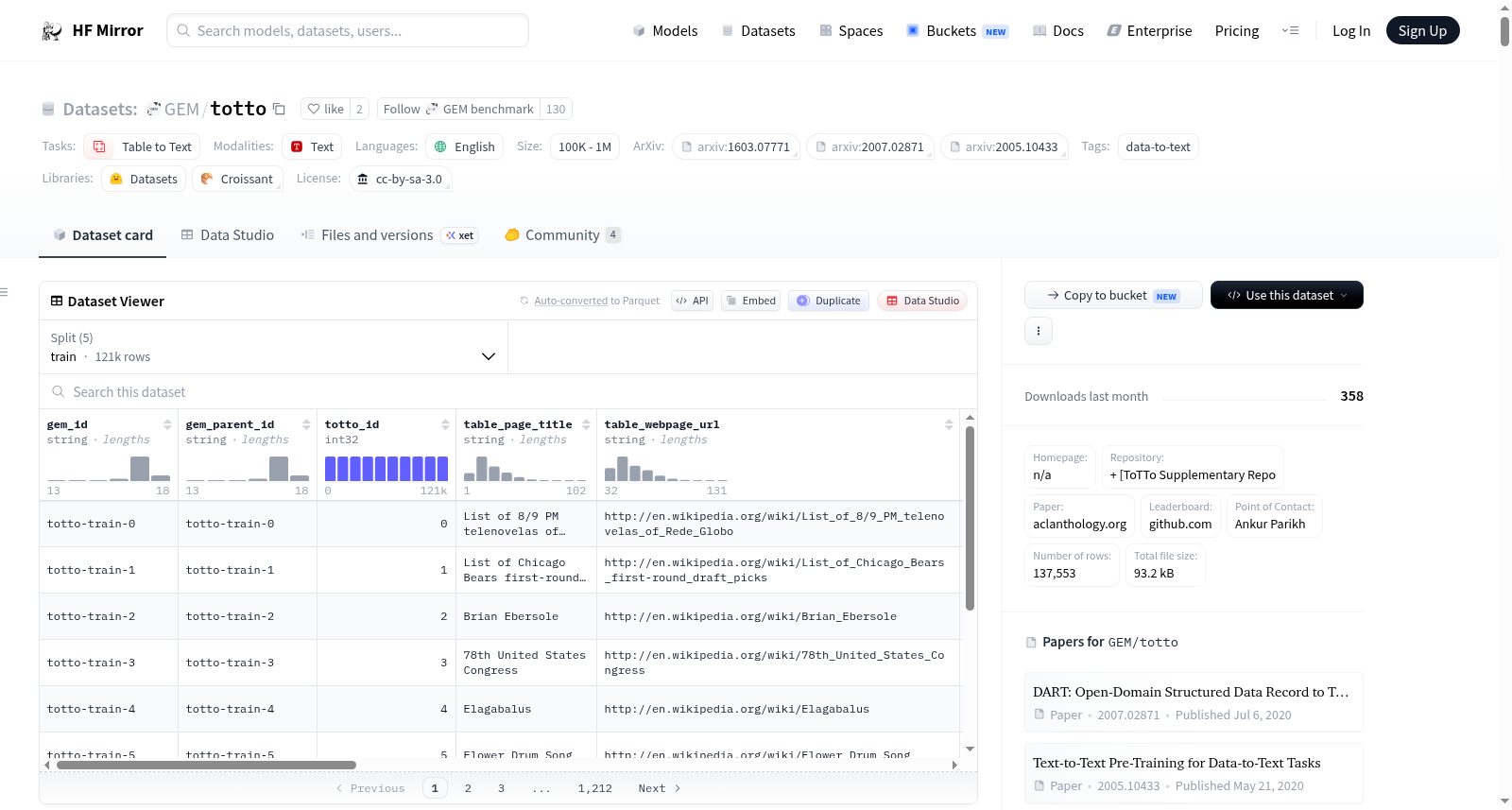Focus the Search this dataset field
Image resolution: width=1512 pixels, height=810 pixels.
pyautogui.click(x=508, y=391)
